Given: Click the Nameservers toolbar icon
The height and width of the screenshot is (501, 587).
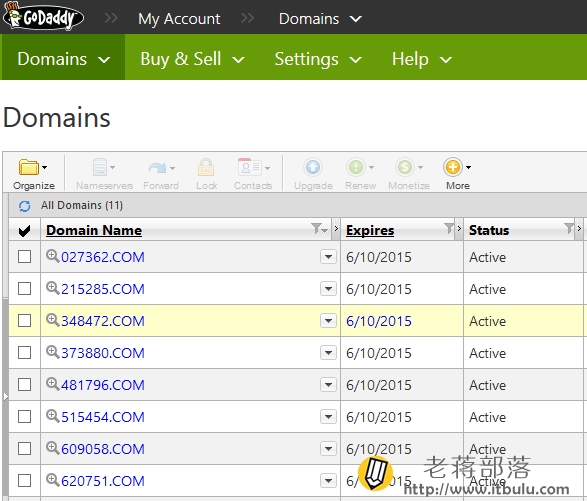Looking at the screenshot, I should (x=100, y=167).
